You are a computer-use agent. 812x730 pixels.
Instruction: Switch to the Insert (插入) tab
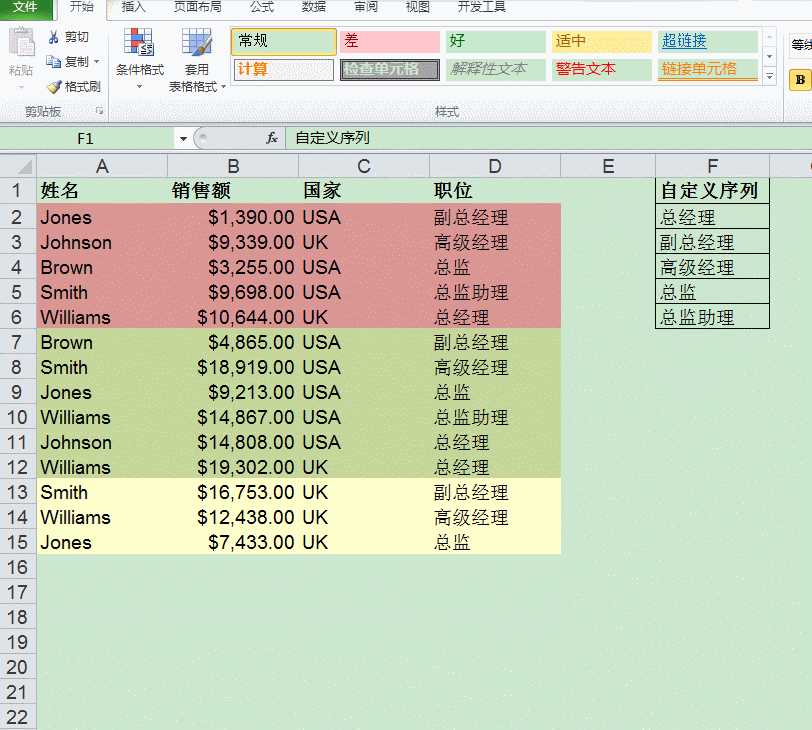[133, 7]
